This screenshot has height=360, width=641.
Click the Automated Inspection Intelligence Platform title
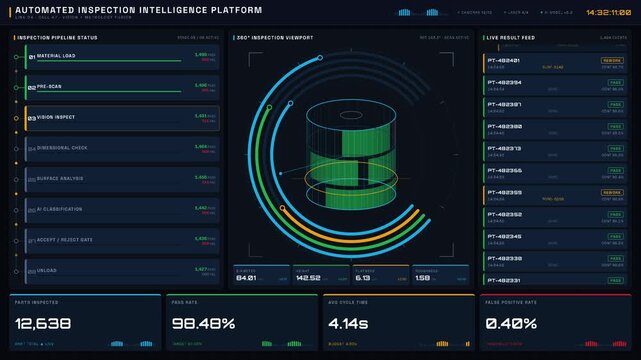[139, 10]
